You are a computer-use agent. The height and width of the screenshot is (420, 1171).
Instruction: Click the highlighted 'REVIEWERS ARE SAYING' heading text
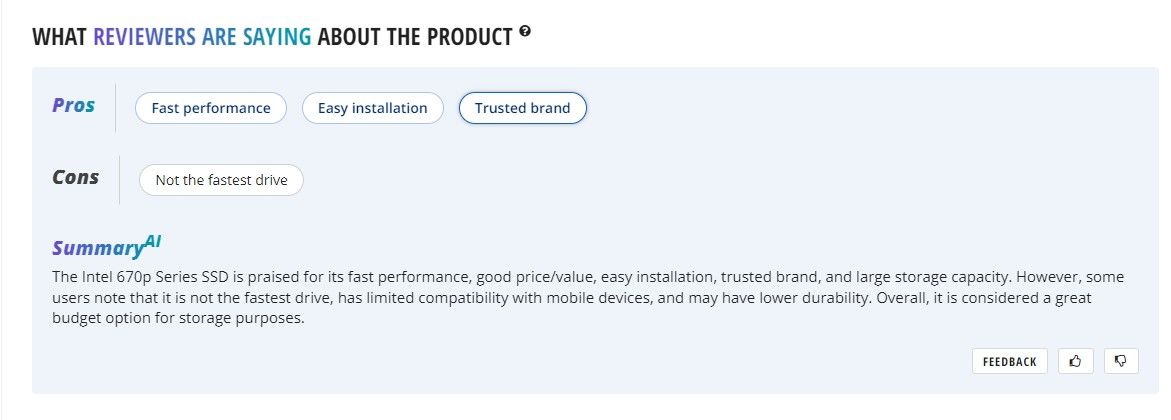pos(202,38)
